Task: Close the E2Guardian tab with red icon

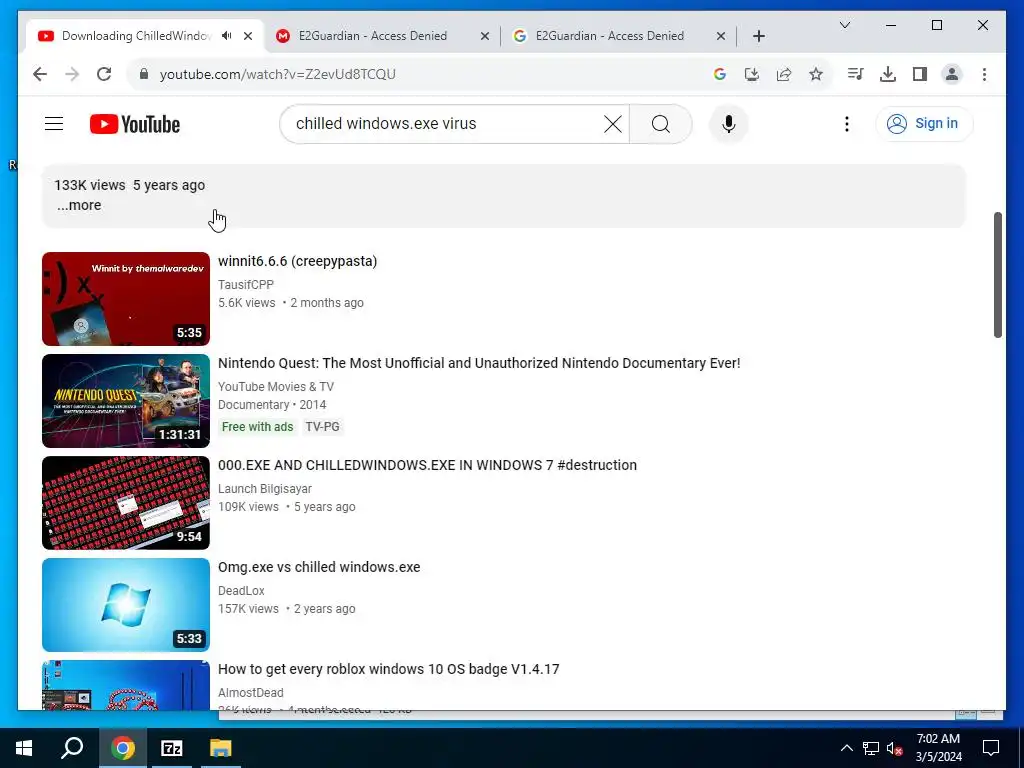Action: click(485, 36)
